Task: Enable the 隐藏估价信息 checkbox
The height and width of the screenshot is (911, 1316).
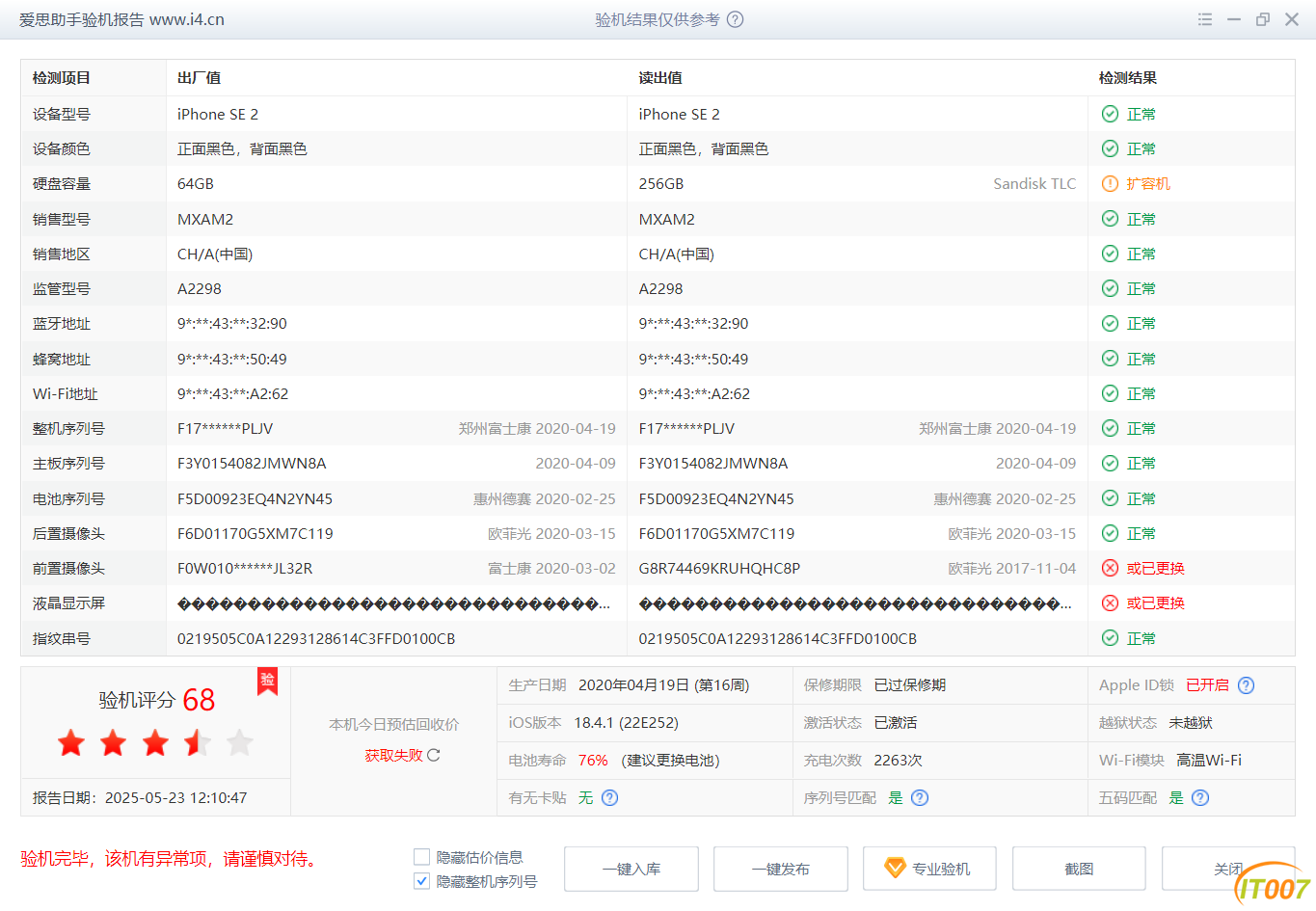Action: [x=421, y=857]
